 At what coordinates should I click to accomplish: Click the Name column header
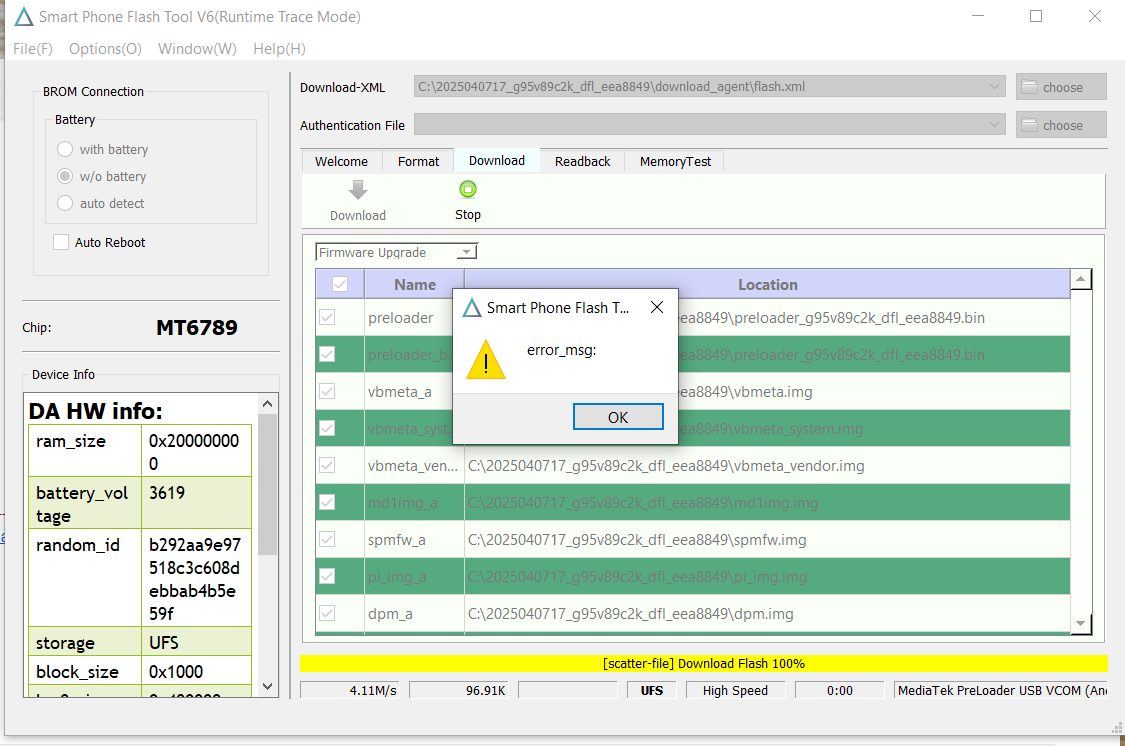click(415, 284)
